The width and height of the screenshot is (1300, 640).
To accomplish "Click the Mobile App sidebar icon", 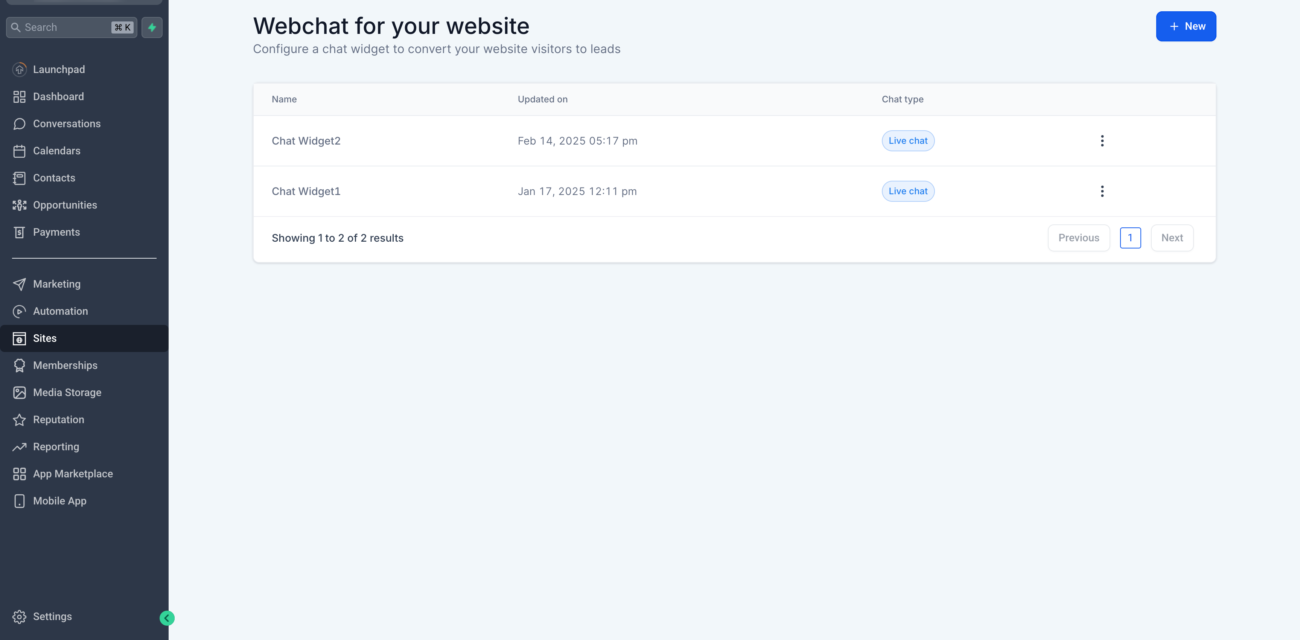I will 18,500.
